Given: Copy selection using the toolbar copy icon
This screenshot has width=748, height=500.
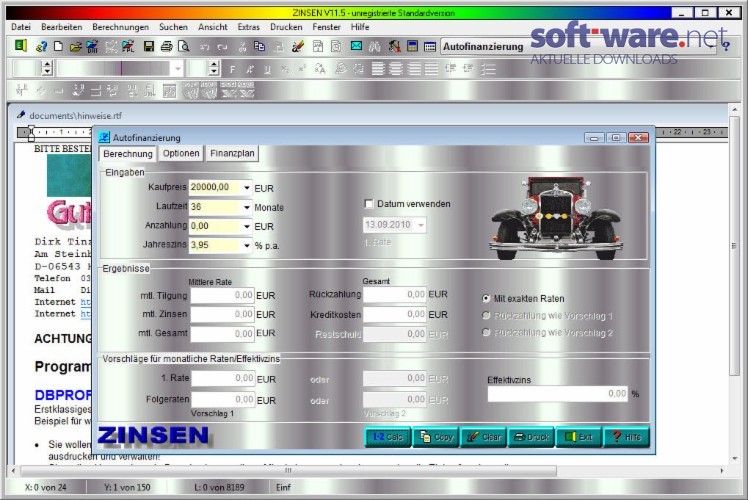Looking at the screenshot, I should [x=260, y=46].
